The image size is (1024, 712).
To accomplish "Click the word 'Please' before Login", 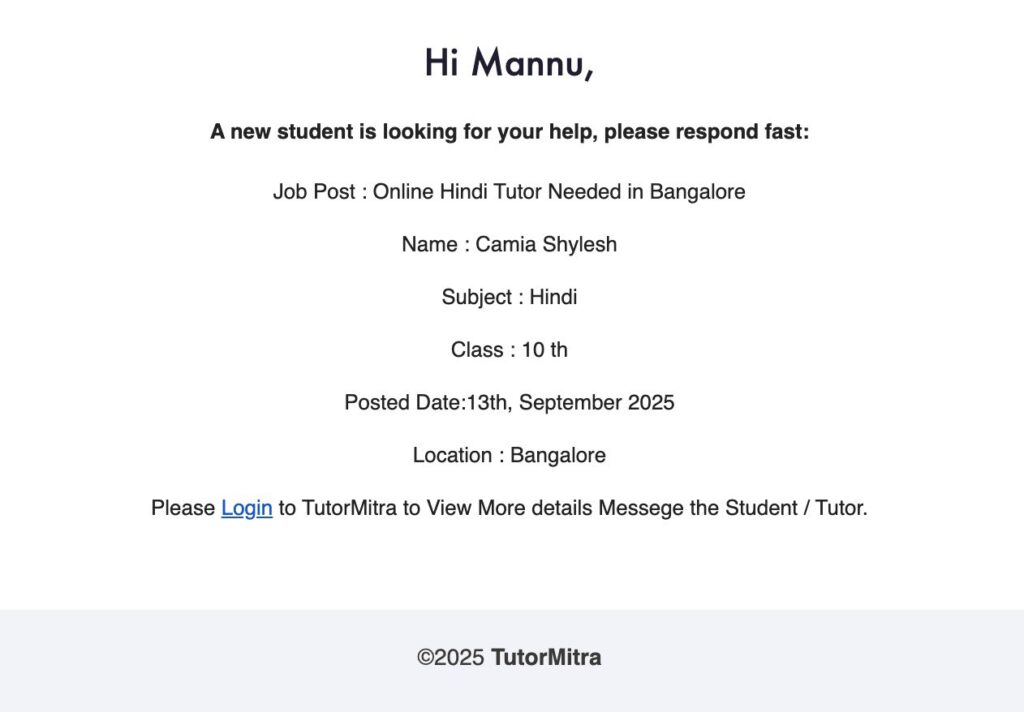I will [183, 508].
